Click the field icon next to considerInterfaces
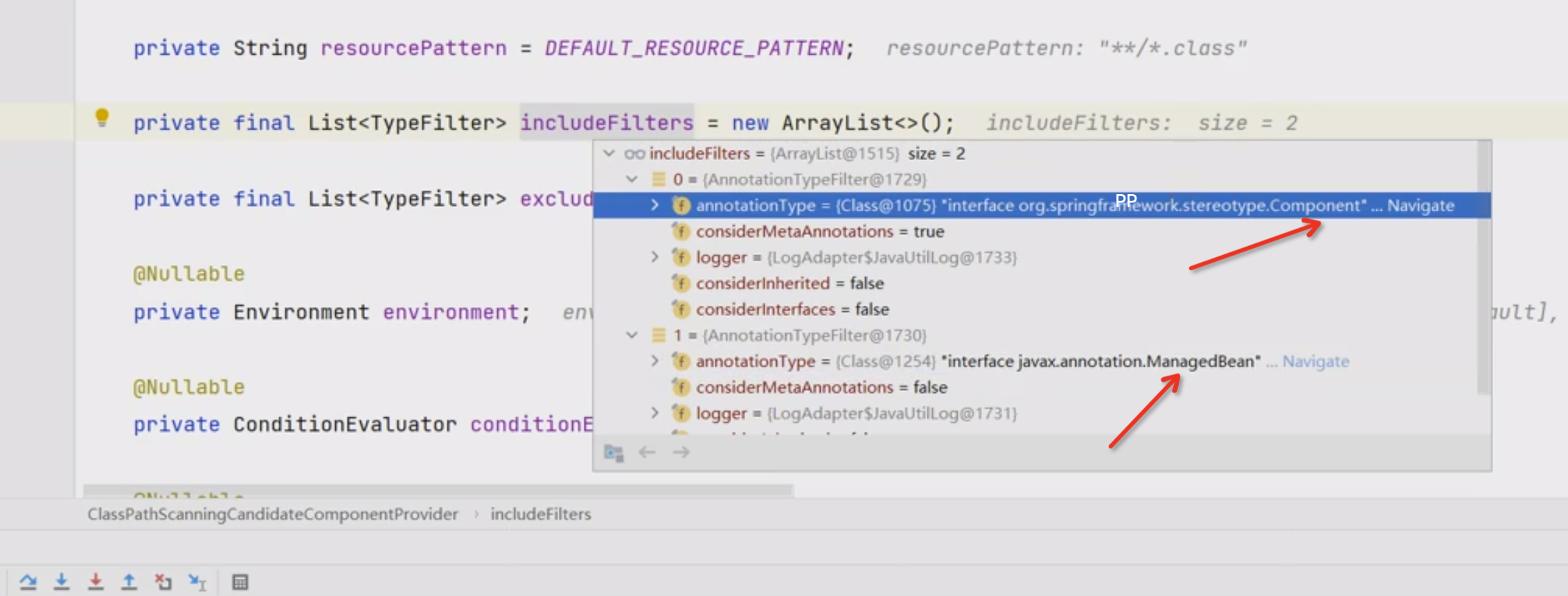The height and width of the screenshot is (596, 1568). [x=681, y=309]
